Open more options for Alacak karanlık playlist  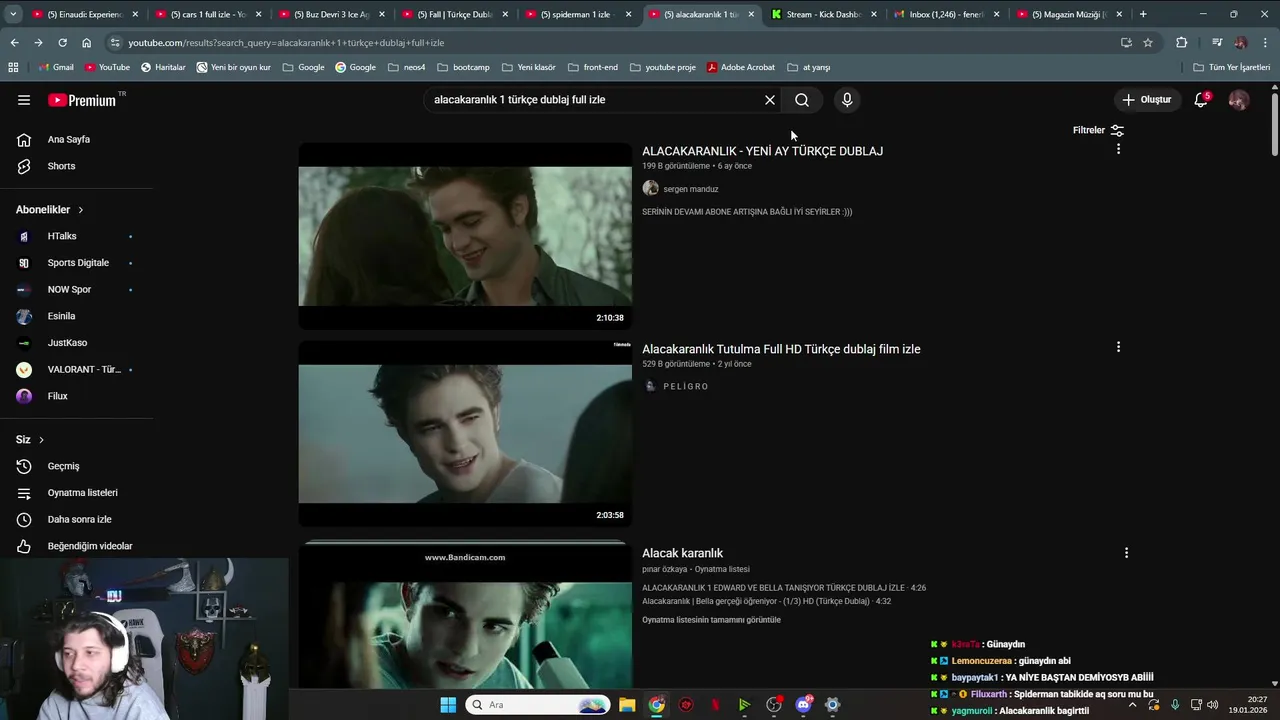1126,553
